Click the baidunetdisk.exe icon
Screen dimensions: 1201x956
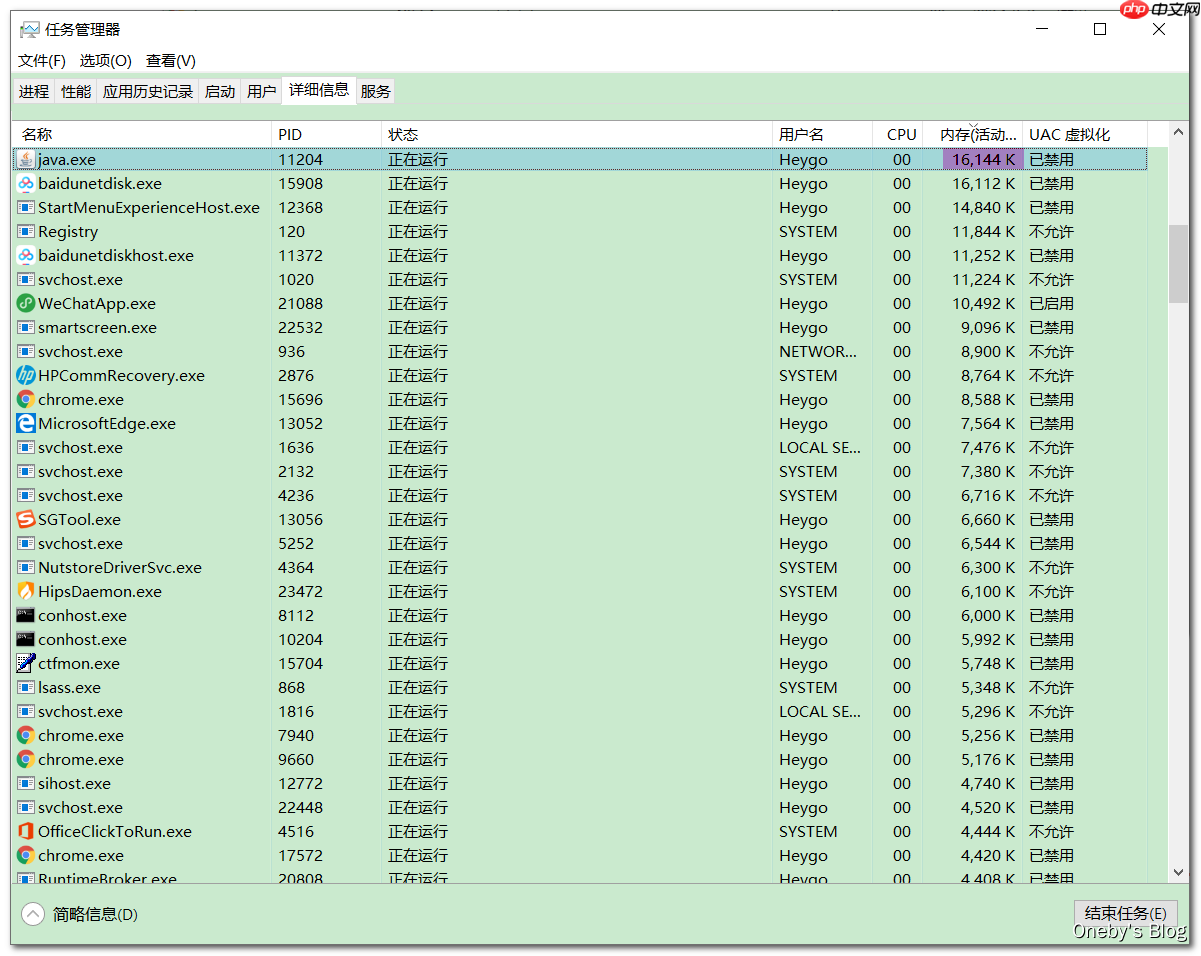[x=24, y=183]
